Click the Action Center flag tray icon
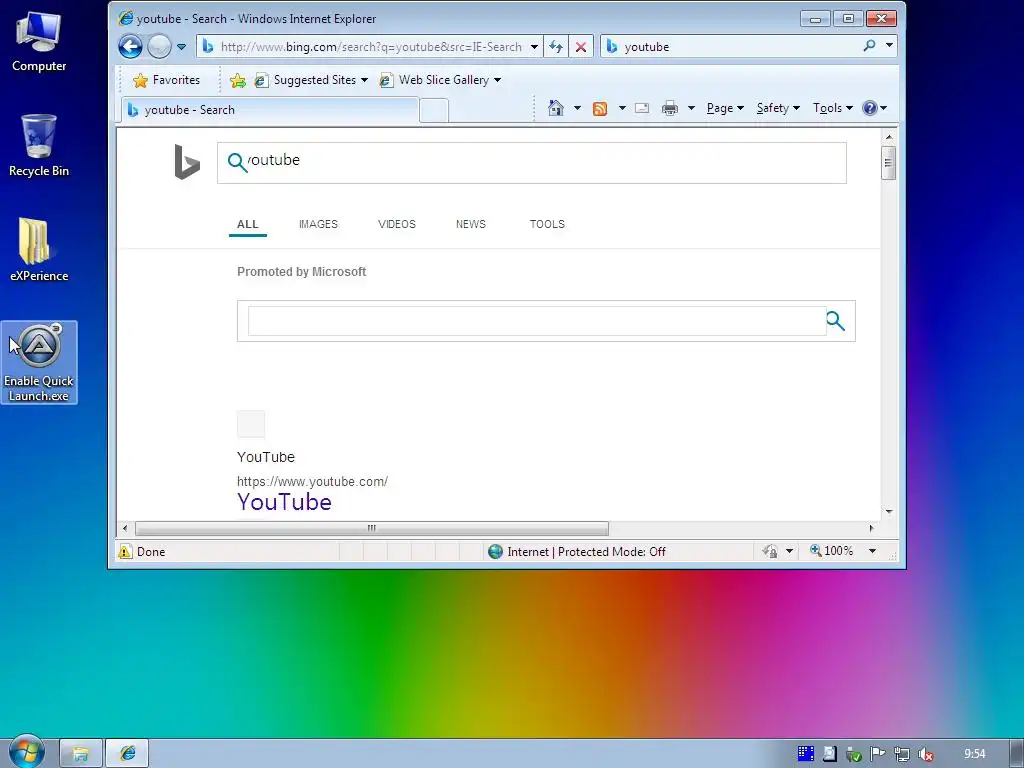Viewport: 1024px width, 768px height. pyautogui.click(x=878, y=754)
